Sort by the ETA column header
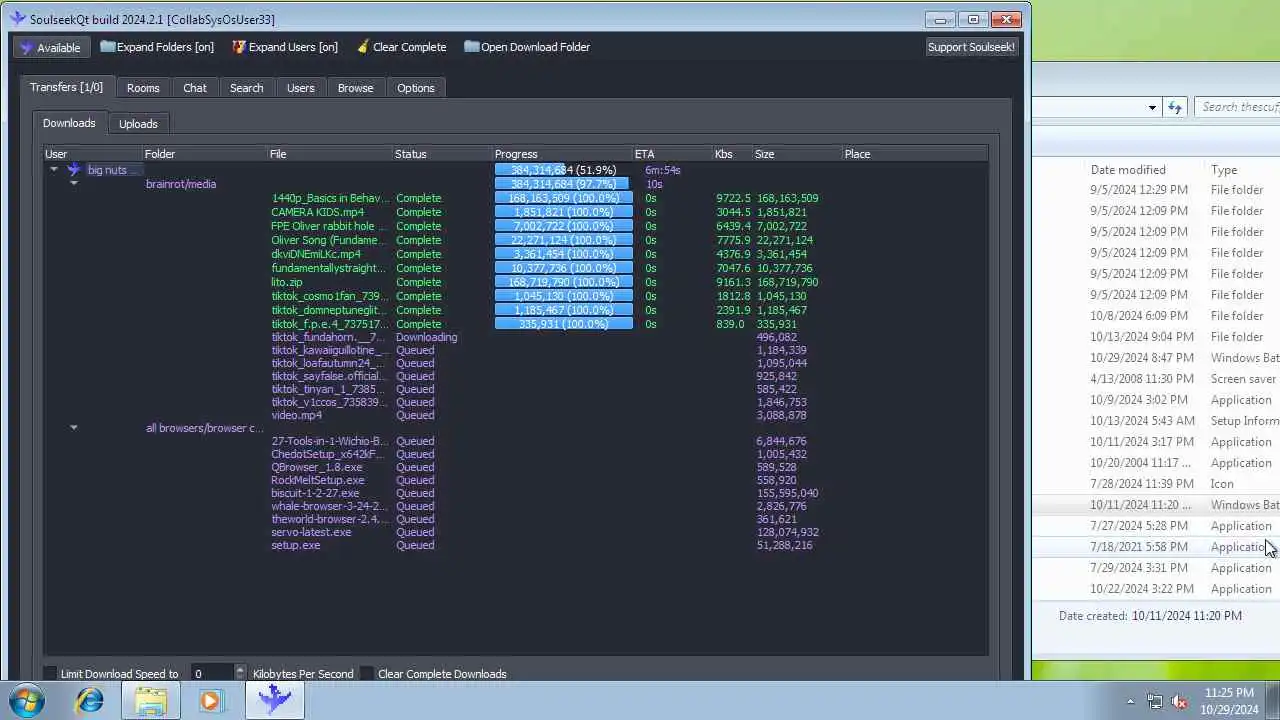 point(672,154)
